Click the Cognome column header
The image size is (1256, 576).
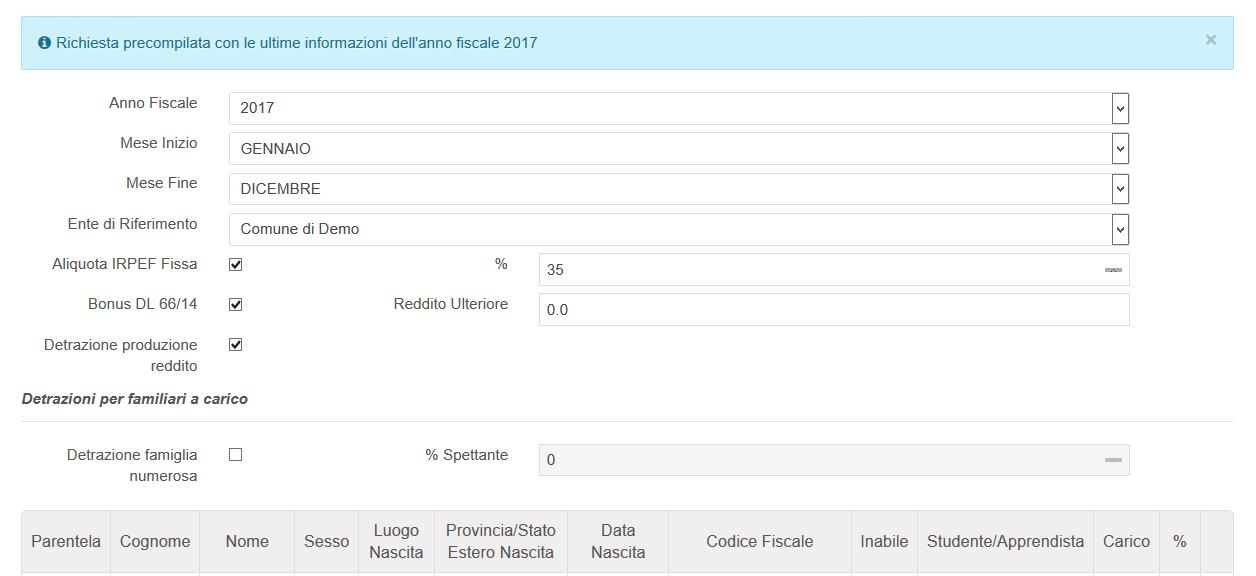155,542
